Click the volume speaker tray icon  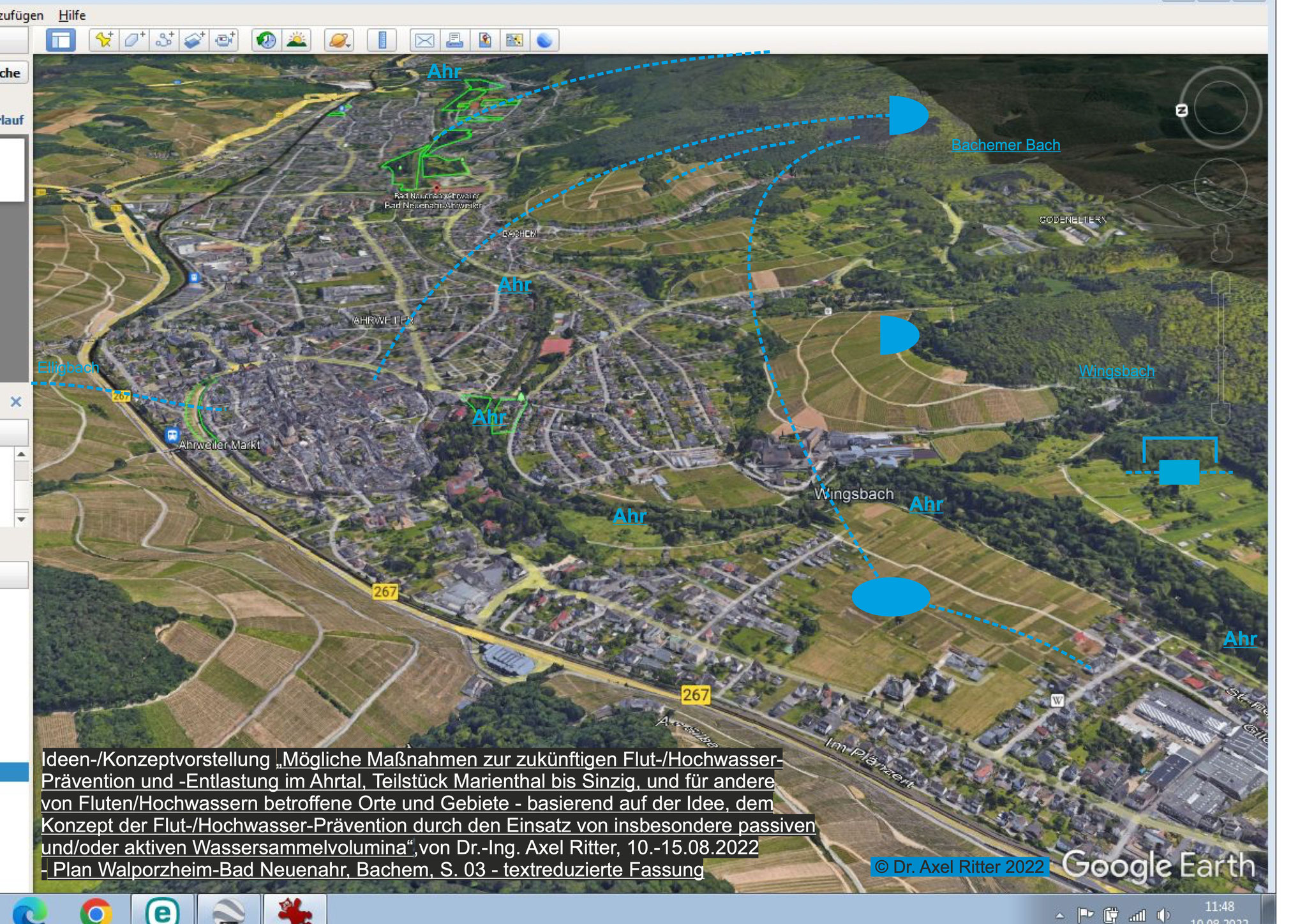pyautogui.click(x=1163, y=915)
